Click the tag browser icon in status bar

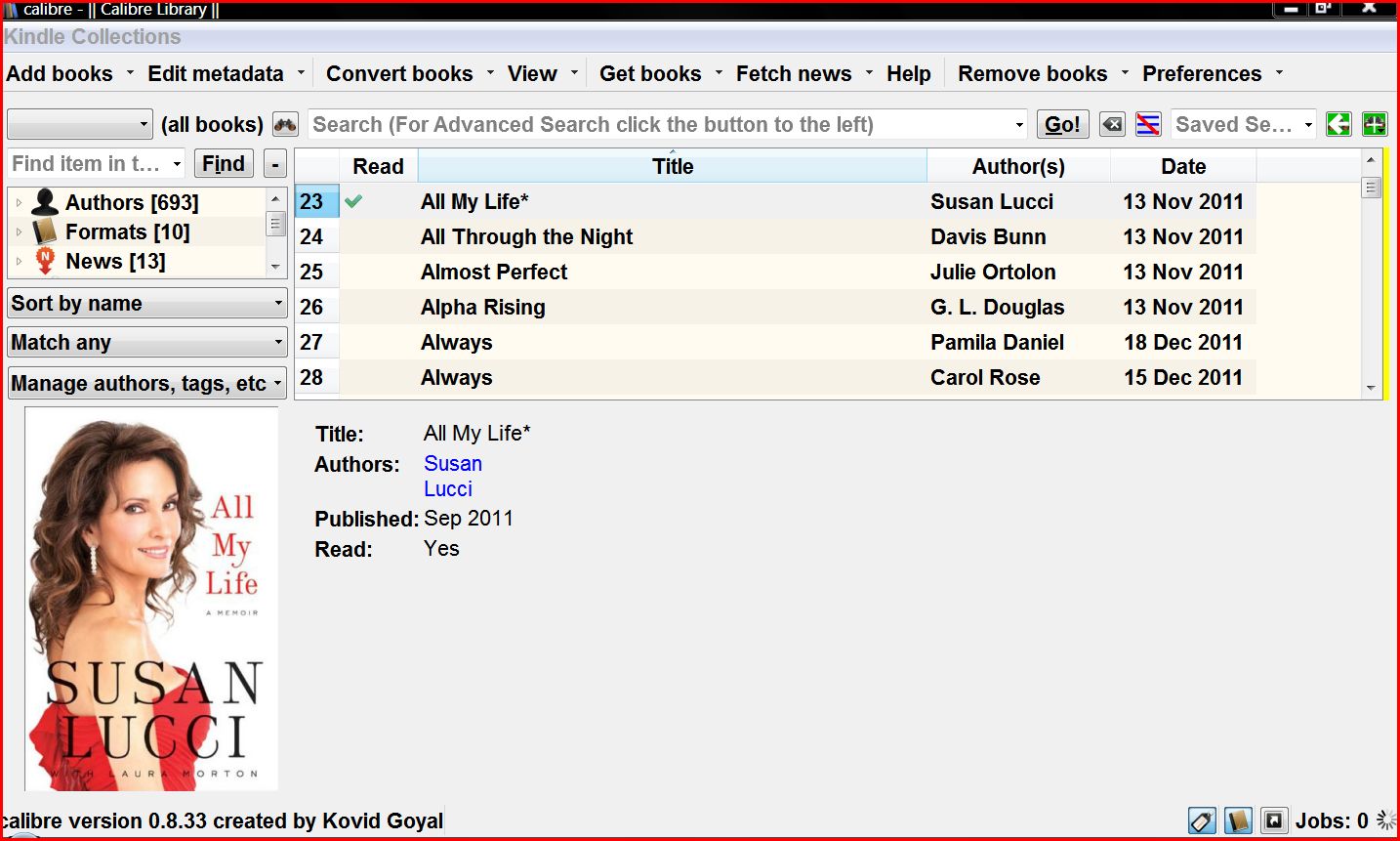coord(1202,820)
